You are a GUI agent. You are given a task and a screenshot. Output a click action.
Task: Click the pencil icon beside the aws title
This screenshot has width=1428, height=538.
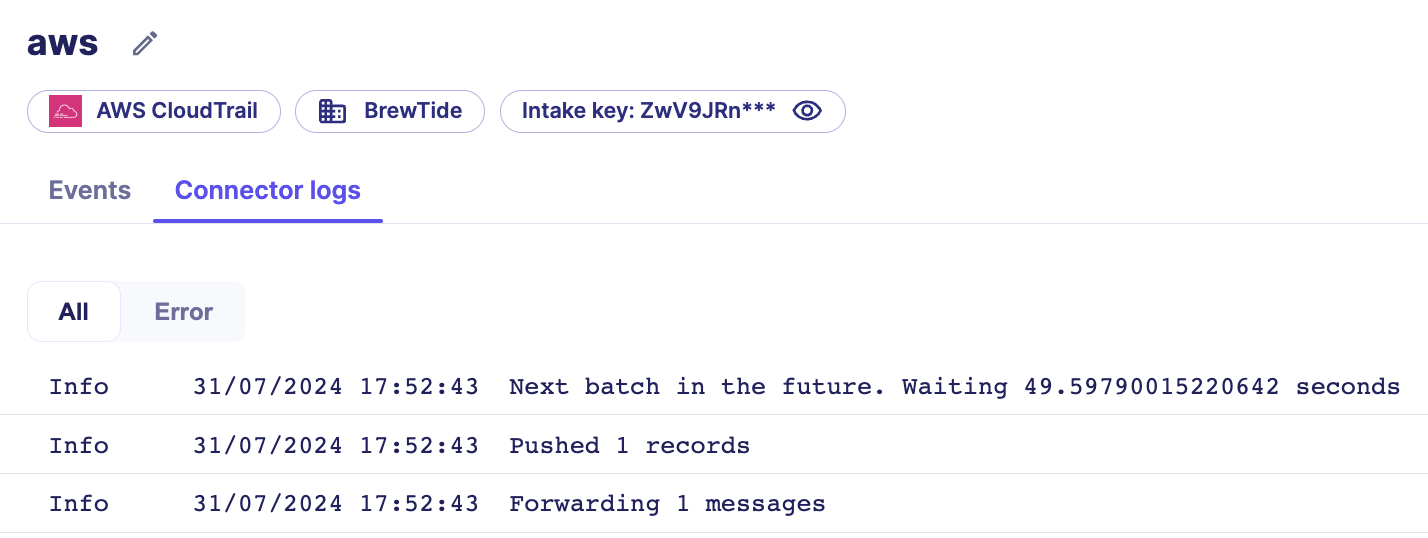pyautogui.click(x=146, y=44)
